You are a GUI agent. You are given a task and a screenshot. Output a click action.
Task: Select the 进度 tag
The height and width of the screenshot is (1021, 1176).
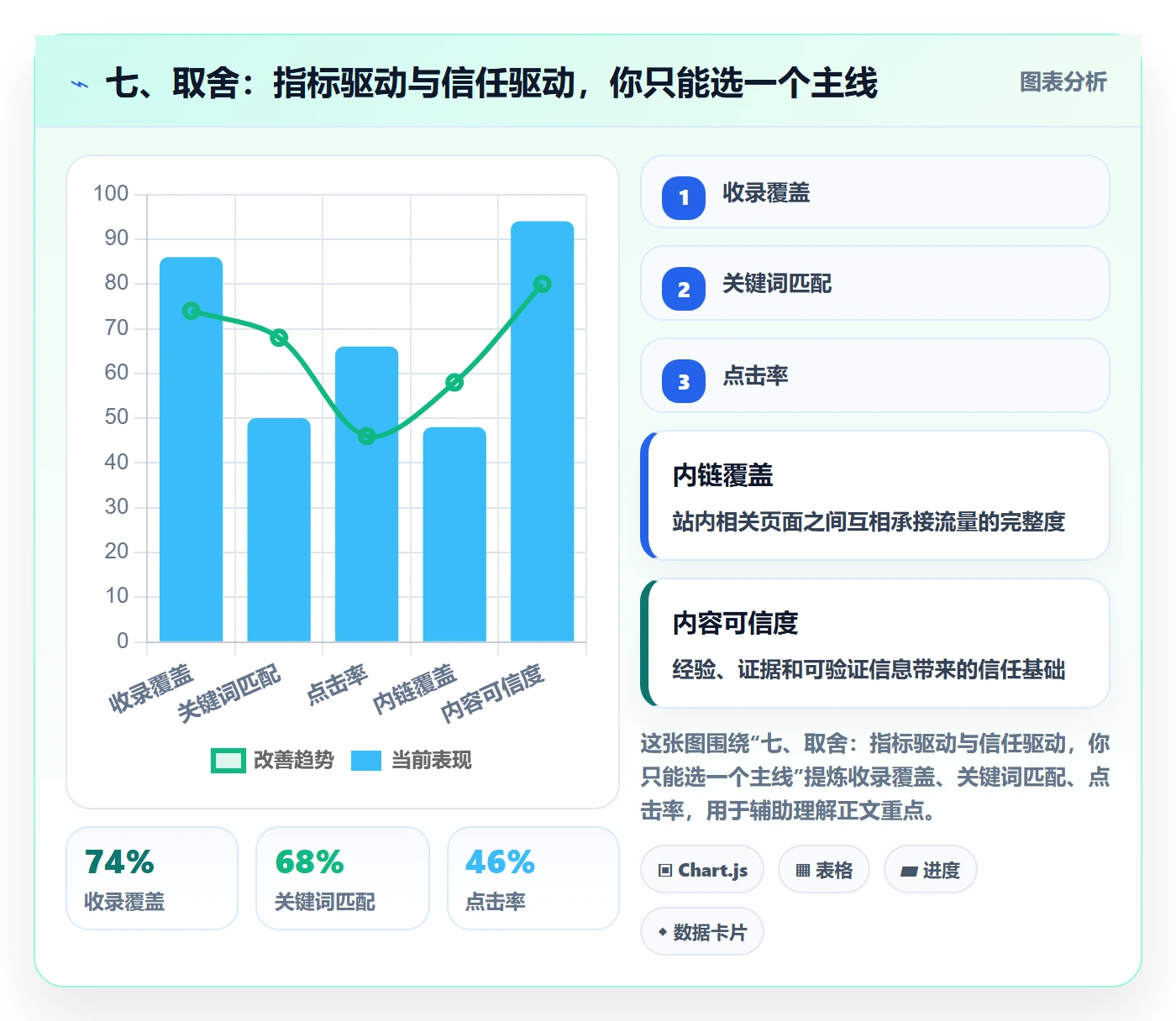pos(931,870)
